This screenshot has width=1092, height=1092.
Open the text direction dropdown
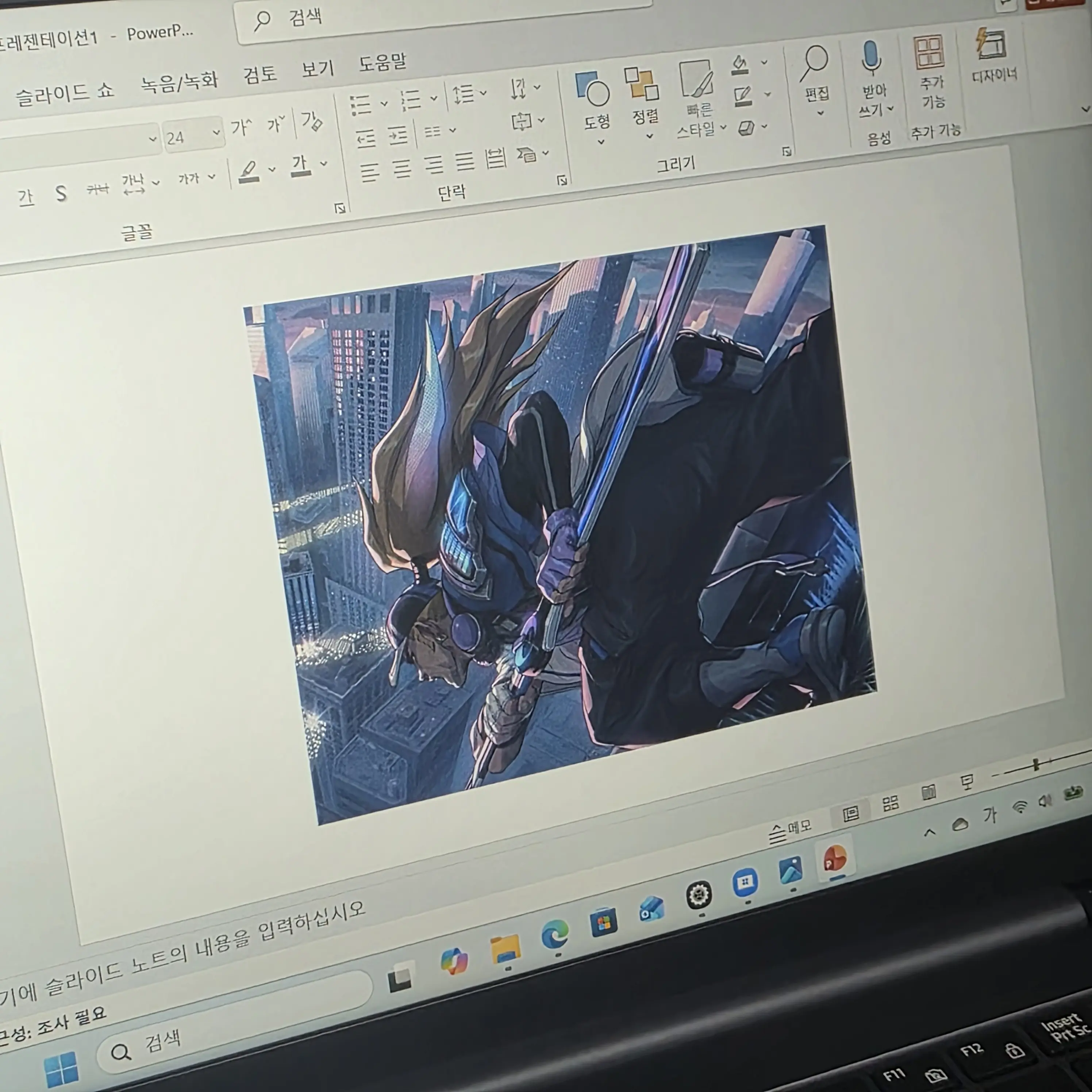[x=524, y=89]
